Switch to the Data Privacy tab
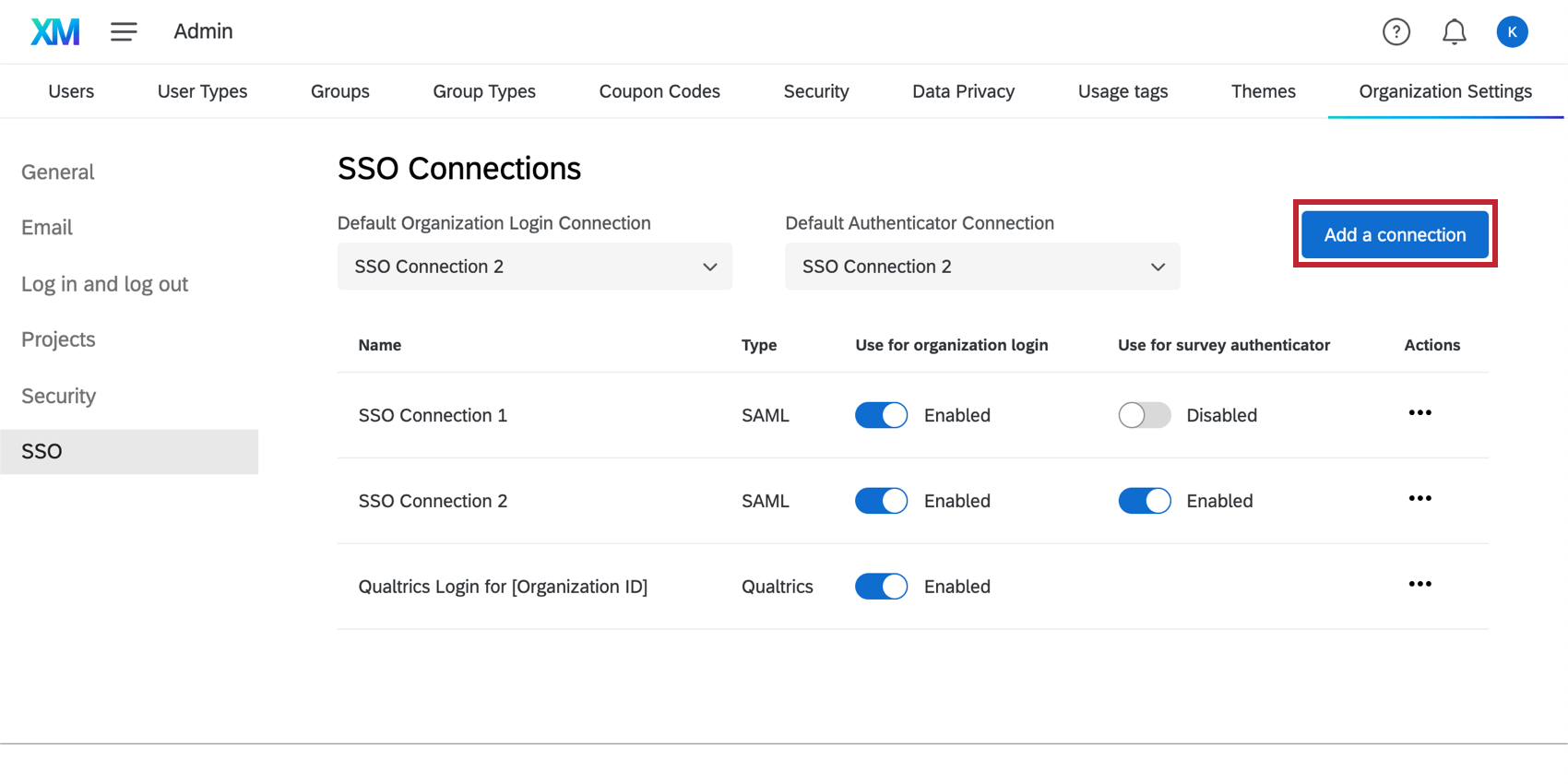This screenshot has width=1568, height=784. coord(963,91)
